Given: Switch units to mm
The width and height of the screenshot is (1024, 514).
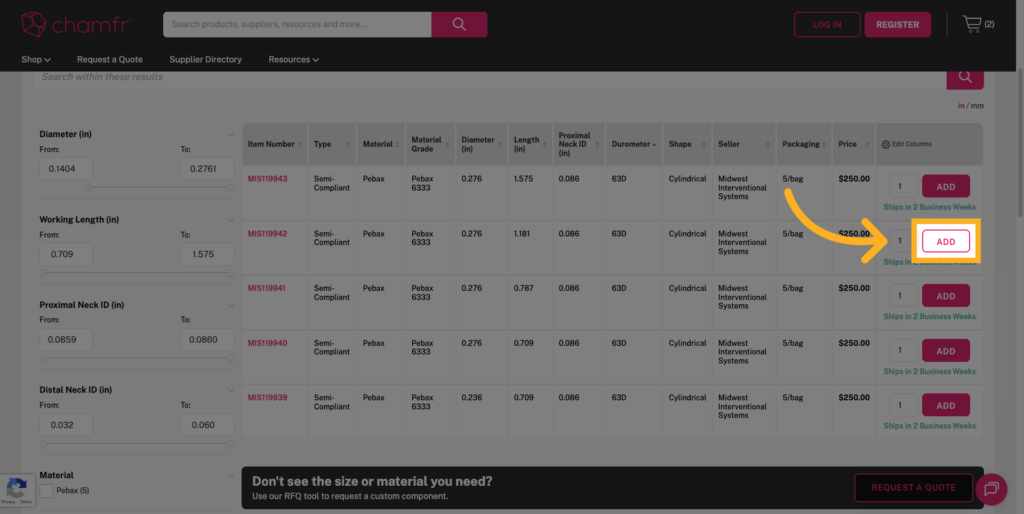Looking at the screenshot, I should pyautogui.click(x=977, y=106).
